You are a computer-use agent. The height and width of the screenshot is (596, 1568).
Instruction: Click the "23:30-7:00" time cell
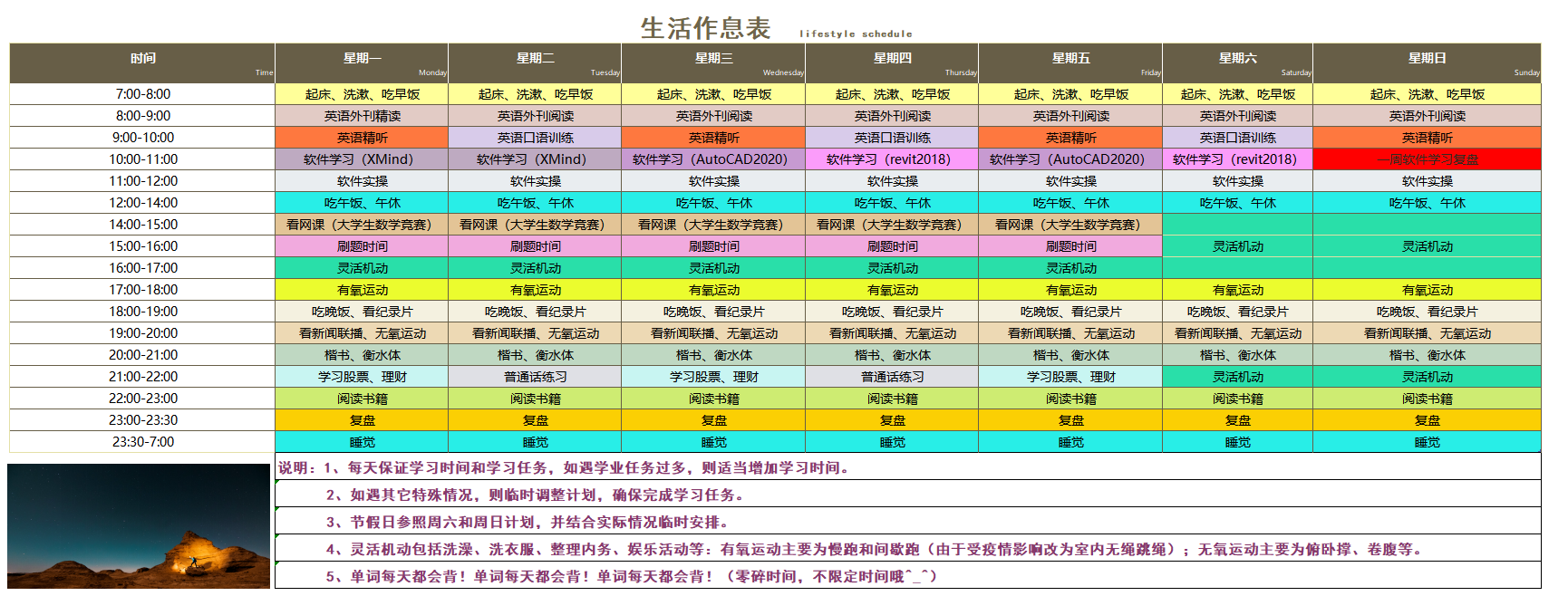click(142, 442)
